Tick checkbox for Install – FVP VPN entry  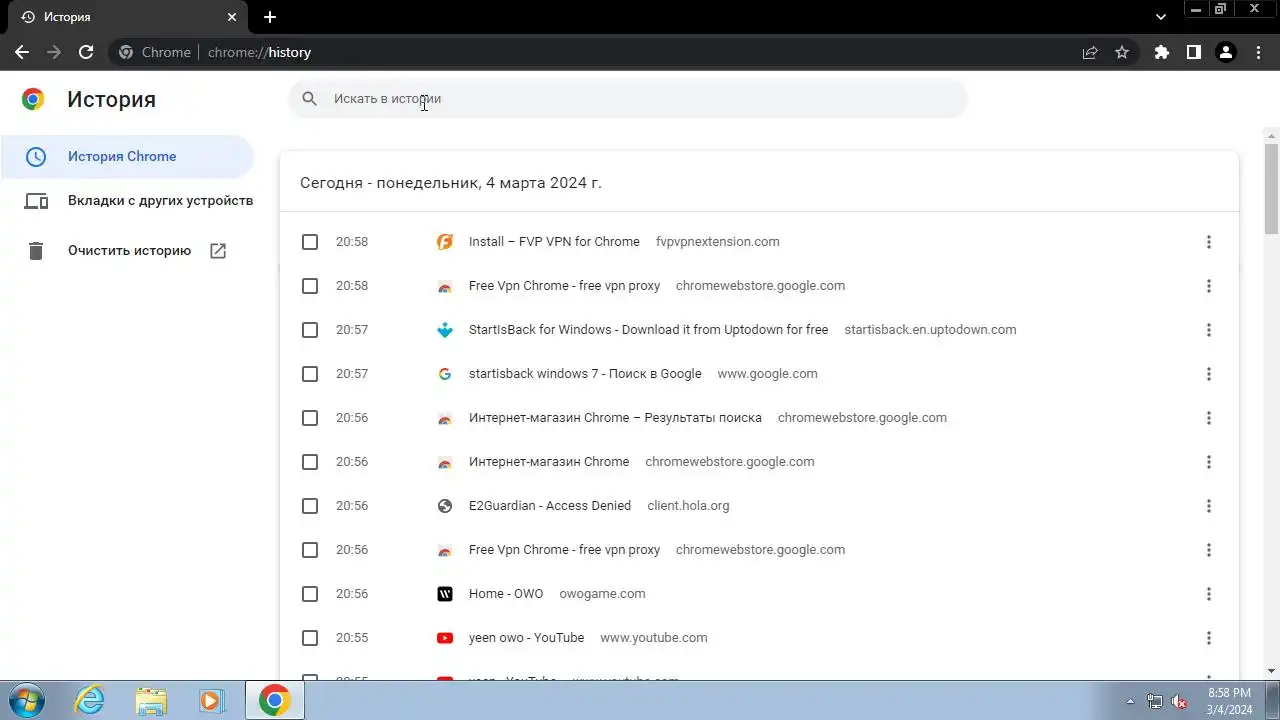(x=310, y=242)
